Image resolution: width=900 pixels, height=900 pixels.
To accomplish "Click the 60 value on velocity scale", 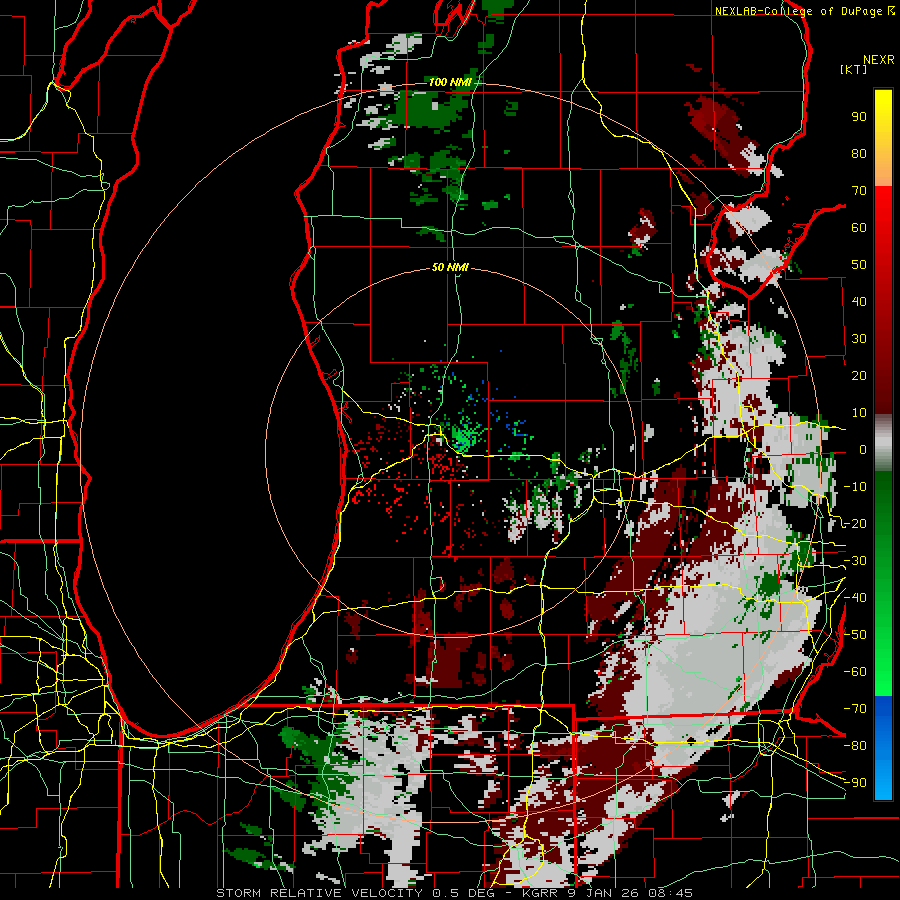I will [x=859, y=227].
